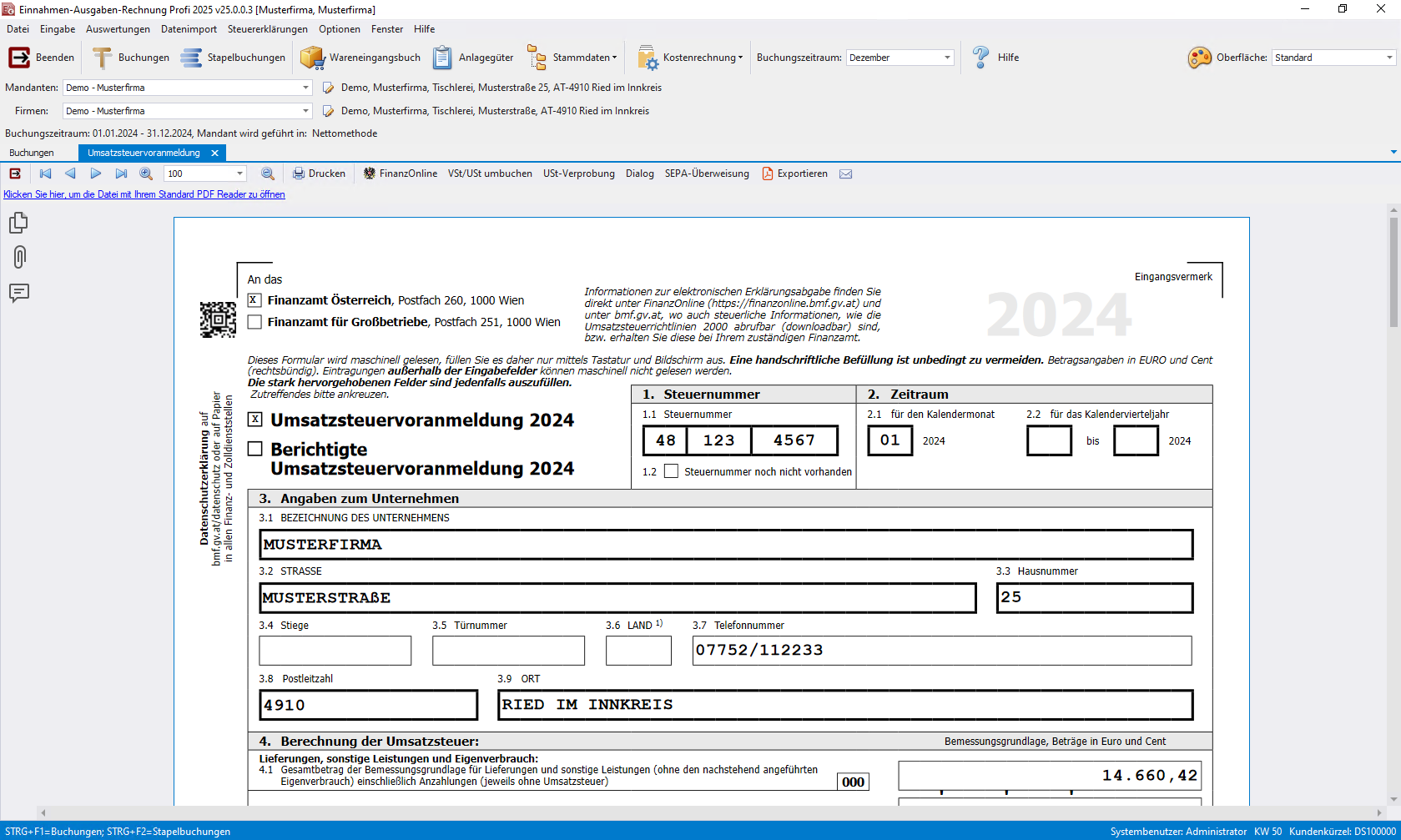
Task: Go to previous page of report
Action: pyautogui.click(x=70, y=174)
